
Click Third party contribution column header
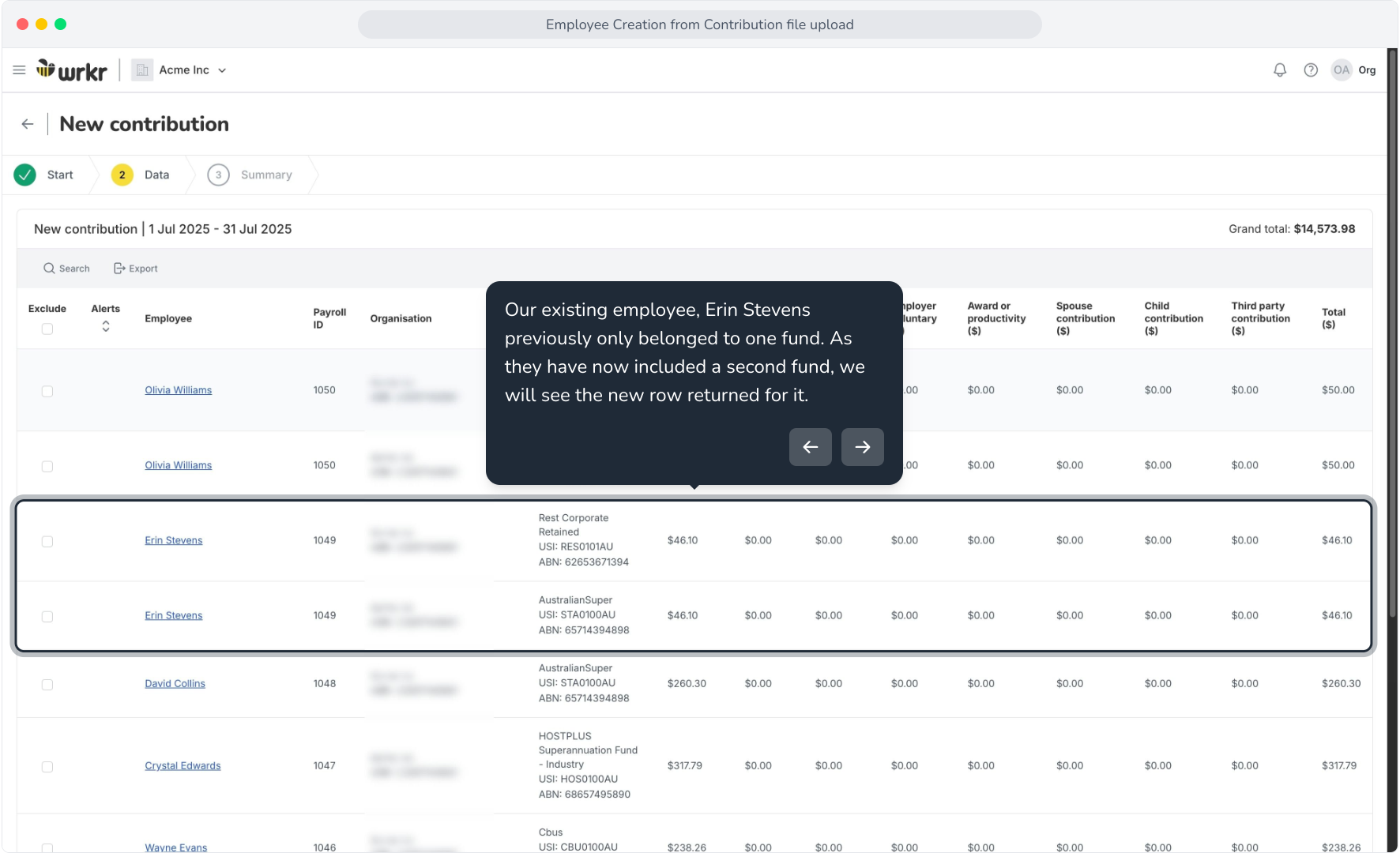(1261, 318)
